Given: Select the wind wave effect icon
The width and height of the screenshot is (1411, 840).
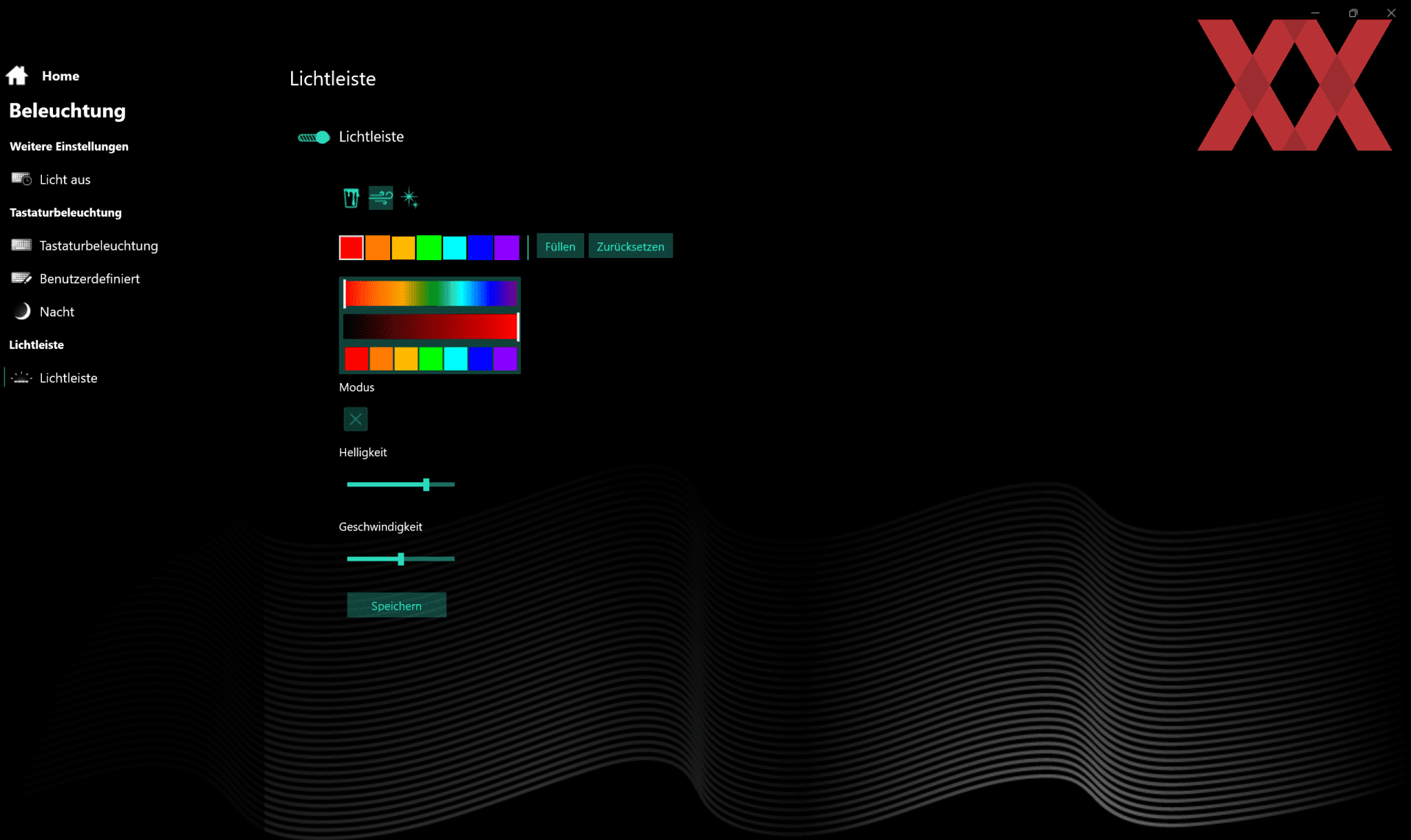Looking at the screenshot, I should pyautogui.click(x=381, y=198).
